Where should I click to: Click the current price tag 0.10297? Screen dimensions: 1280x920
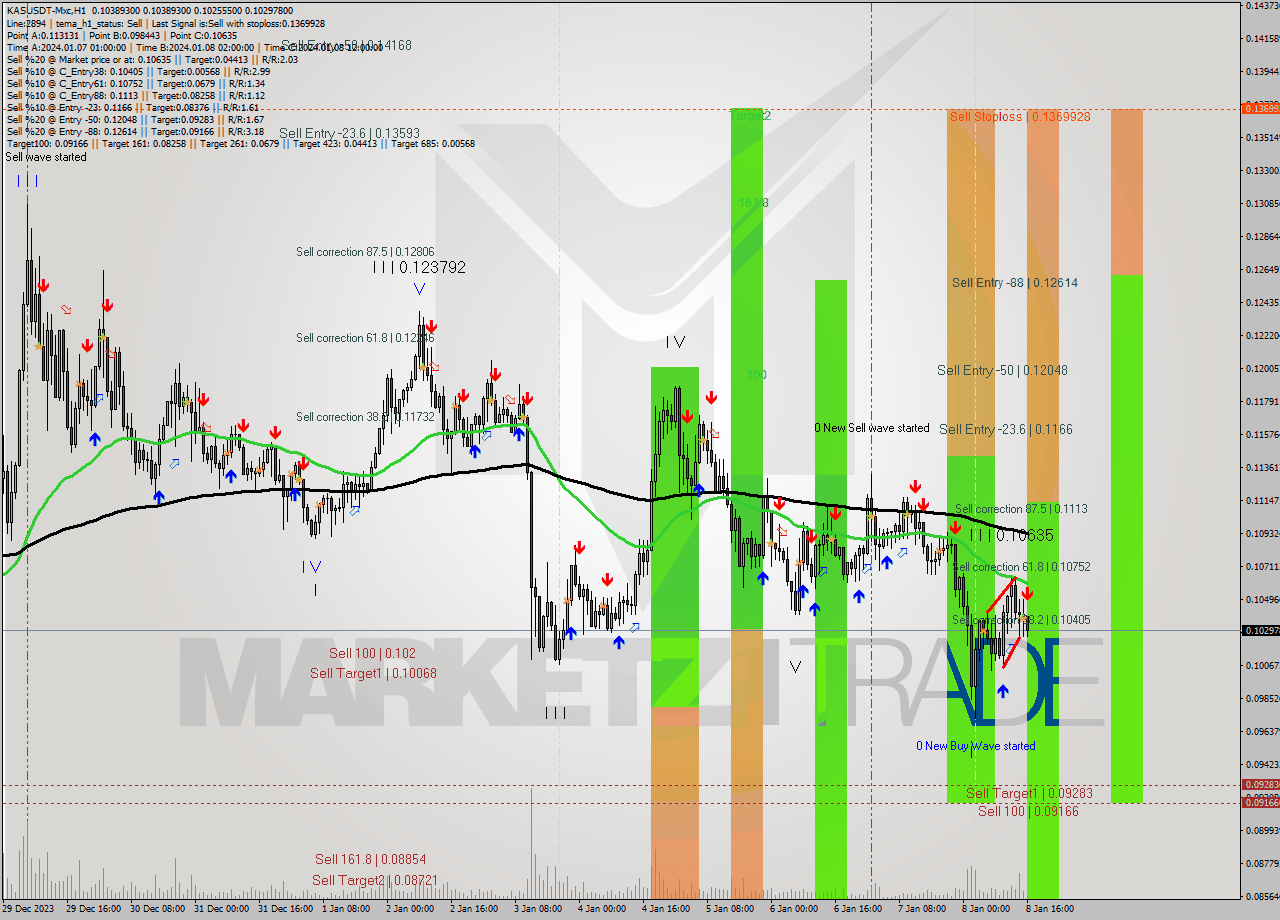1260,630
